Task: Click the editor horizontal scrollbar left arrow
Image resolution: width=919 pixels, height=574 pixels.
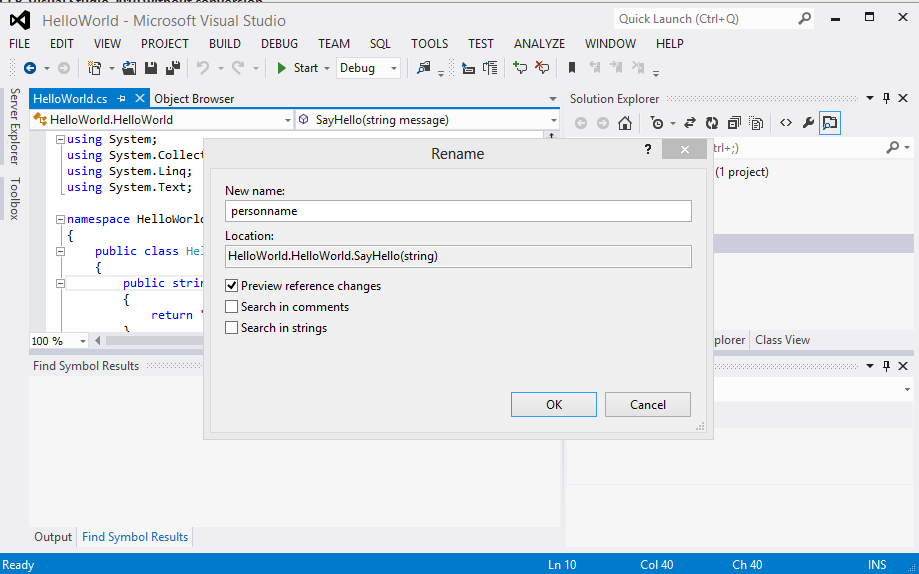Action: 97,341
